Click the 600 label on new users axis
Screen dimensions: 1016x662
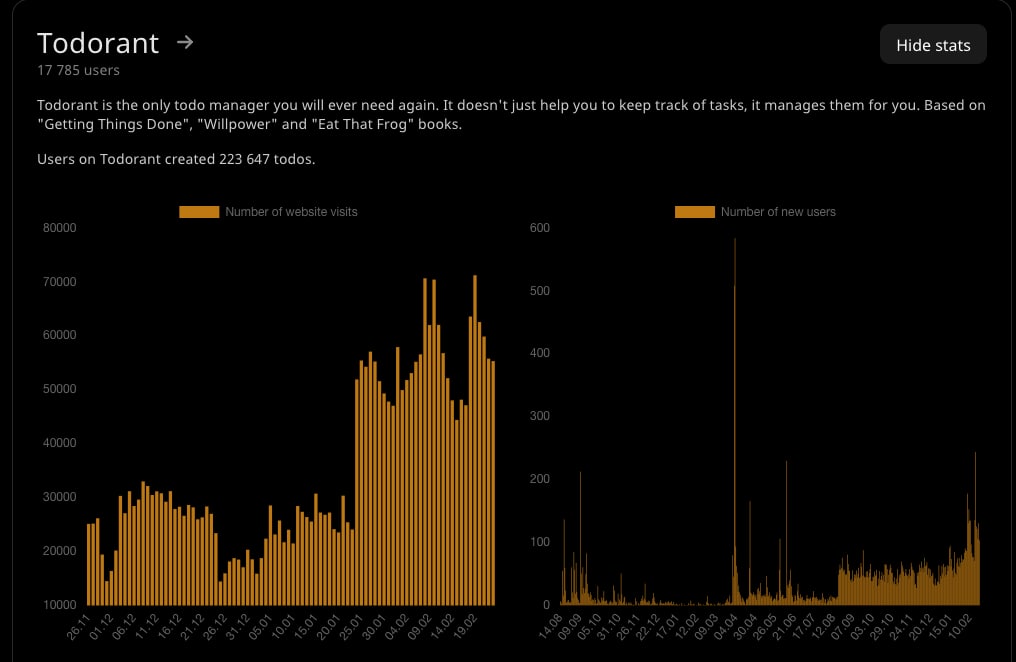[x=540, y=228]
